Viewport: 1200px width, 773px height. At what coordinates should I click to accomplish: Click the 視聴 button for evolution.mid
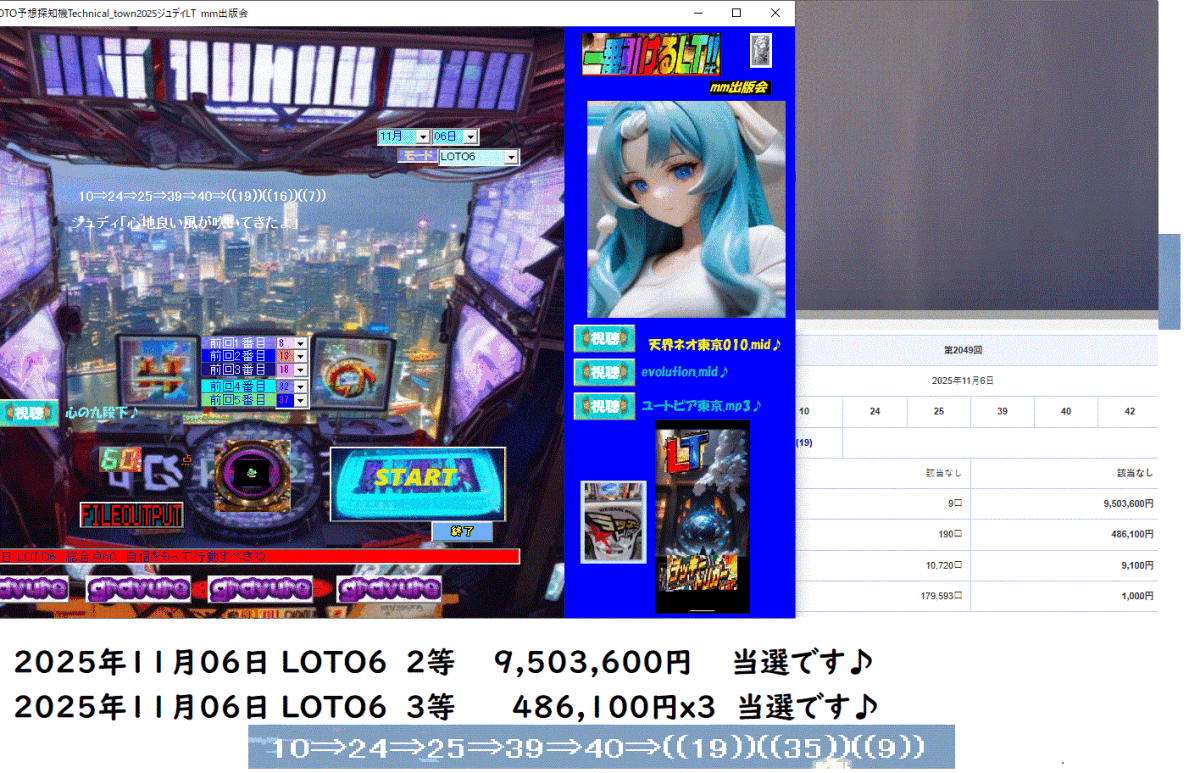coord(605,372)
